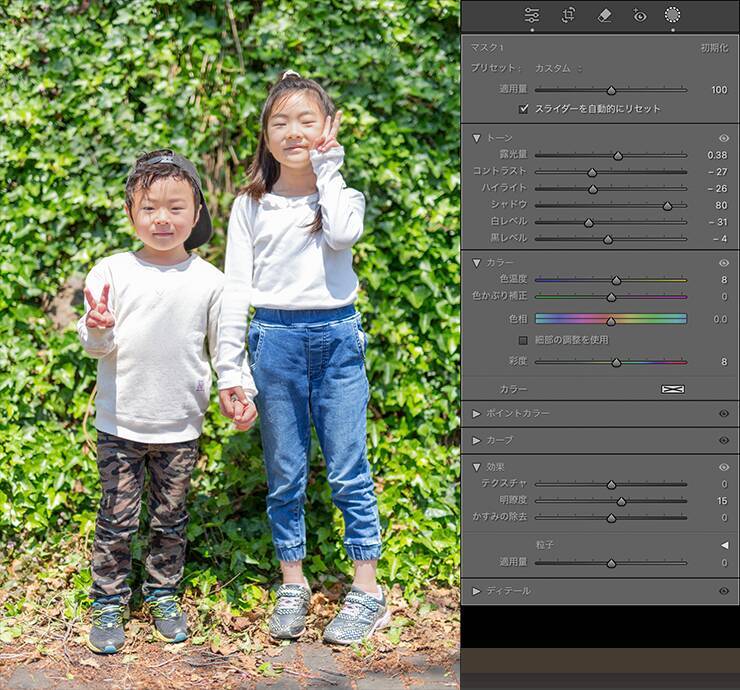Viewport: 740px width, 690px height.
Task: Expand the ポイントカラー section
Action: [477, 413]
